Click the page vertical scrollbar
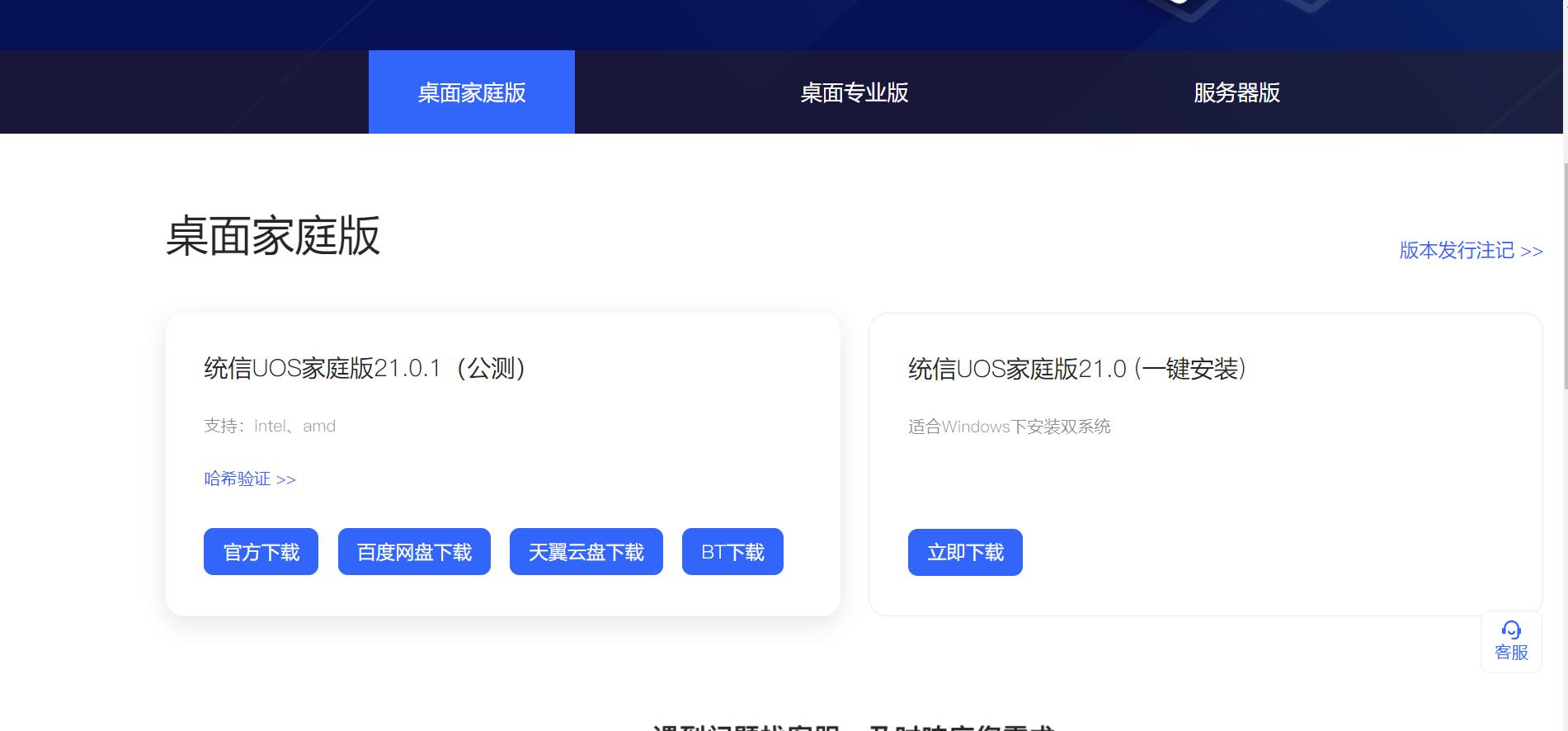The image size is (1568, 731). (x=1565, y=276)
